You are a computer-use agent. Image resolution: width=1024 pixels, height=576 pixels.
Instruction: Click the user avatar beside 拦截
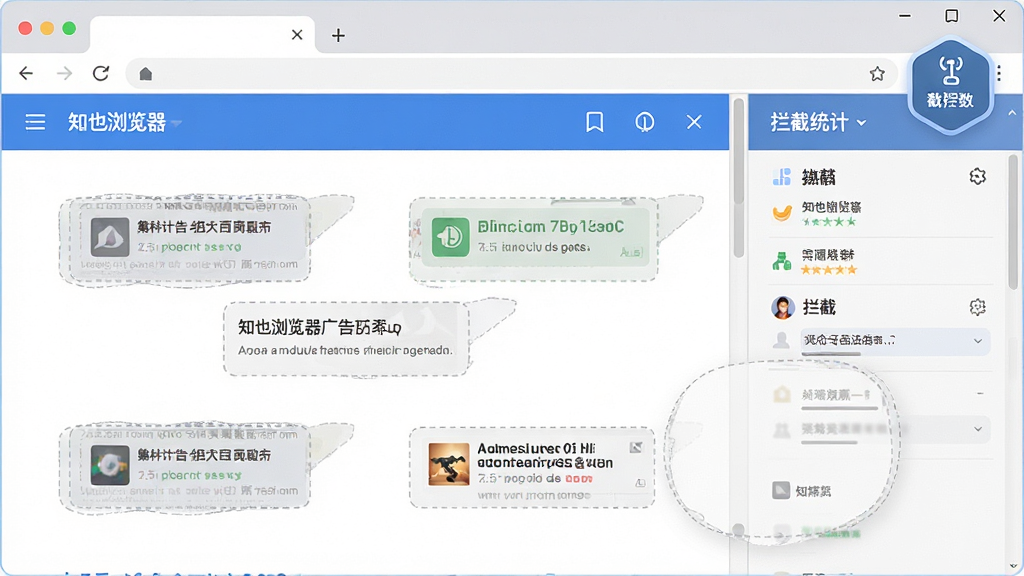click(x=782, y=307)
